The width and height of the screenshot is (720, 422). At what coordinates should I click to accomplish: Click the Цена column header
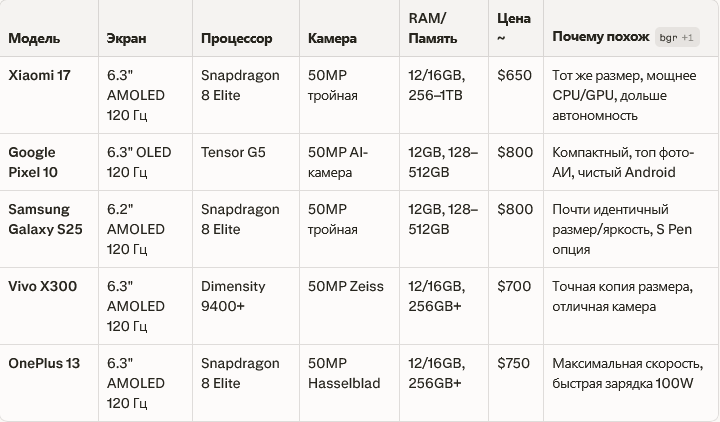click(513, 28)
